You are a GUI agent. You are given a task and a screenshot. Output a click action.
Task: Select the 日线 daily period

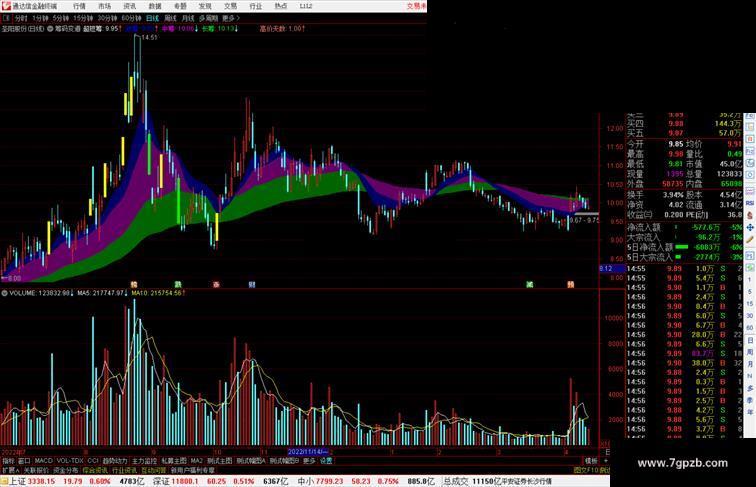152,18
